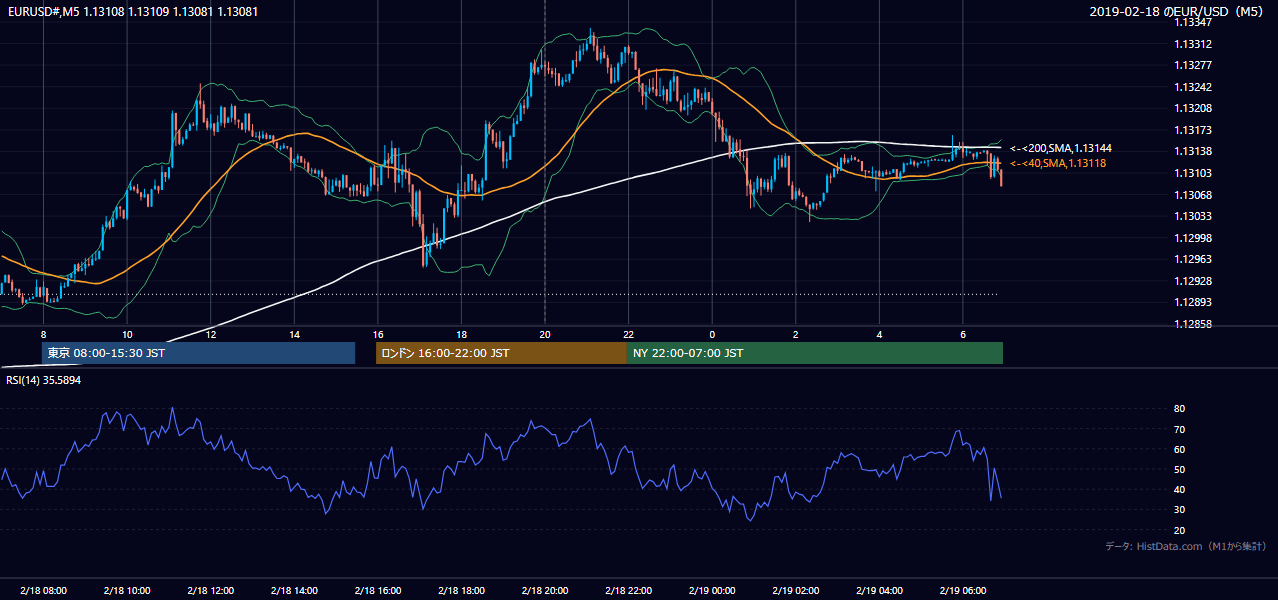Click the RSI 70 level label

[1179, 429]
